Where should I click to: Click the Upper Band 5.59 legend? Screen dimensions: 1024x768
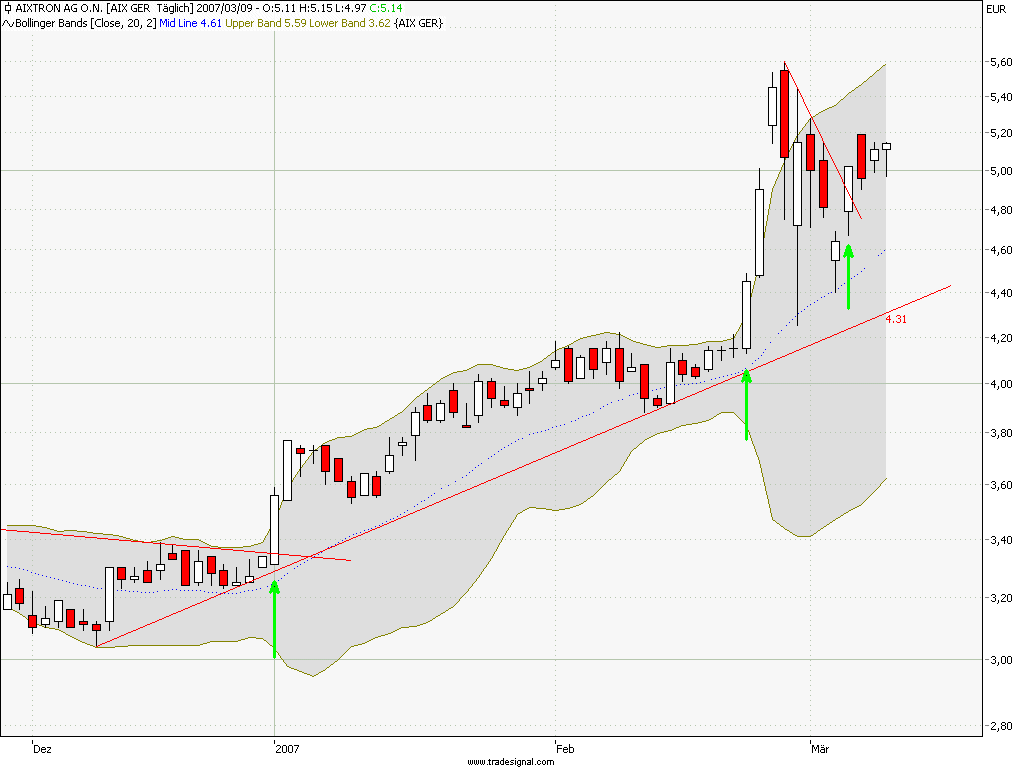[266, 24]
